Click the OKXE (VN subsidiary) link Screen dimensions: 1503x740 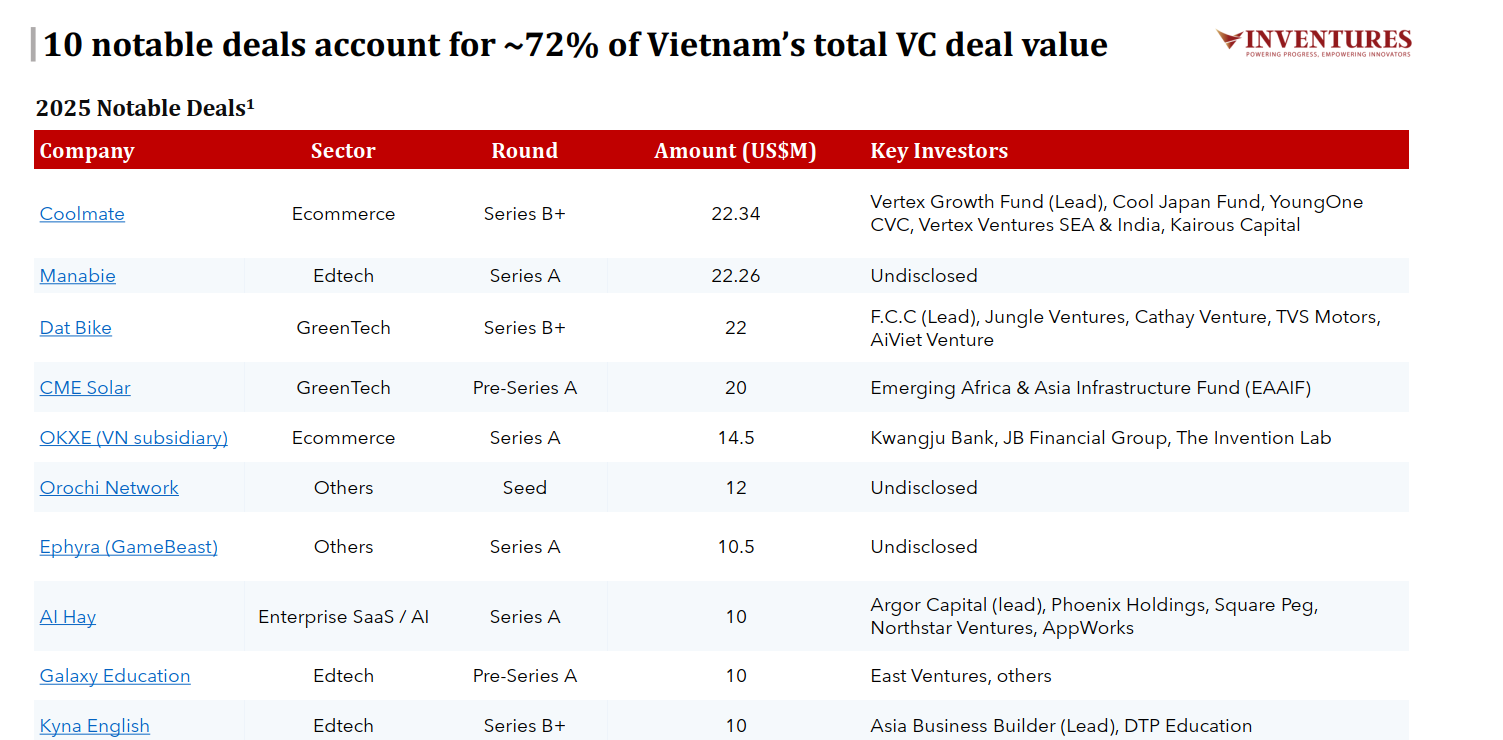click(133, 438)
